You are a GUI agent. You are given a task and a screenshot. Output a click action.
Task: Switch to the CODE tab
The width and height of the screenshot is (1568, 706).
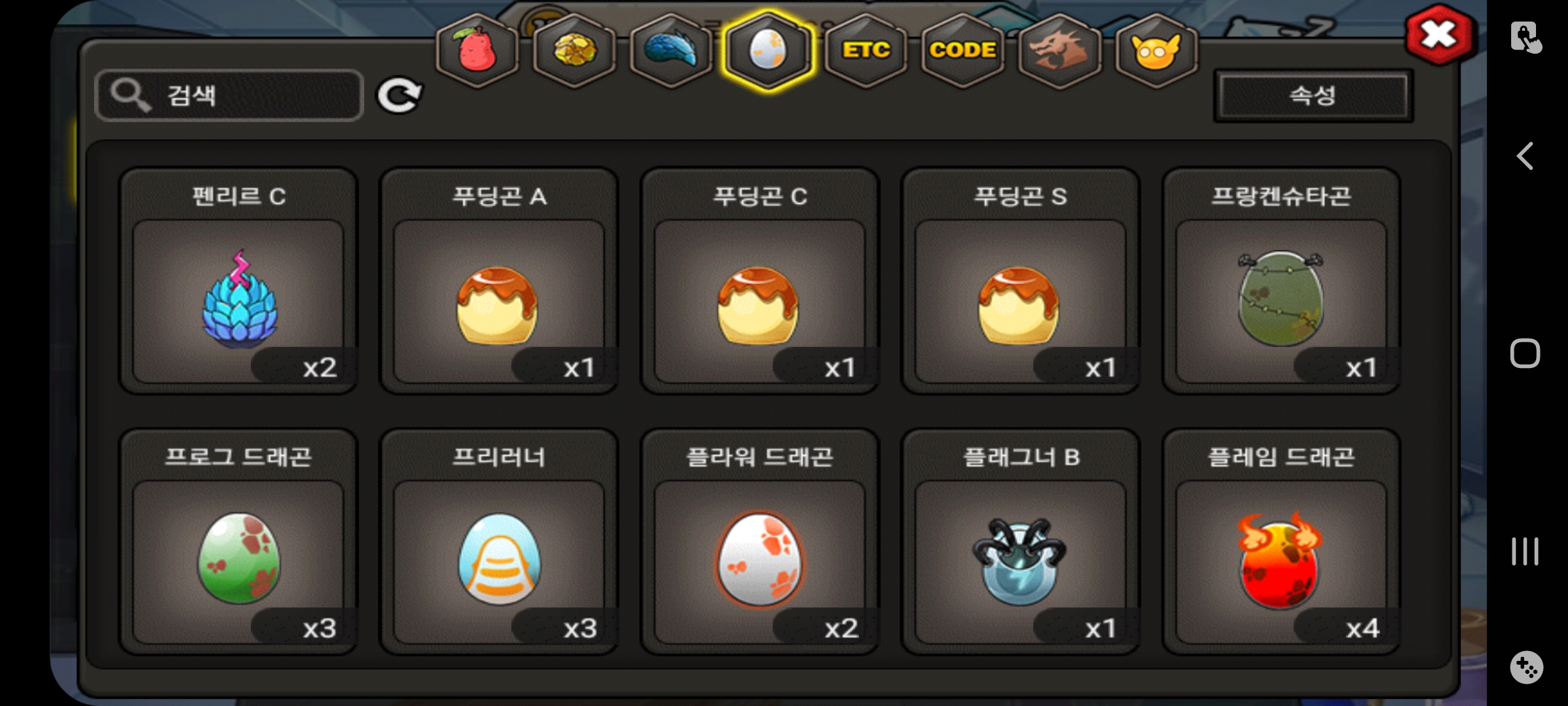[962, 50]
